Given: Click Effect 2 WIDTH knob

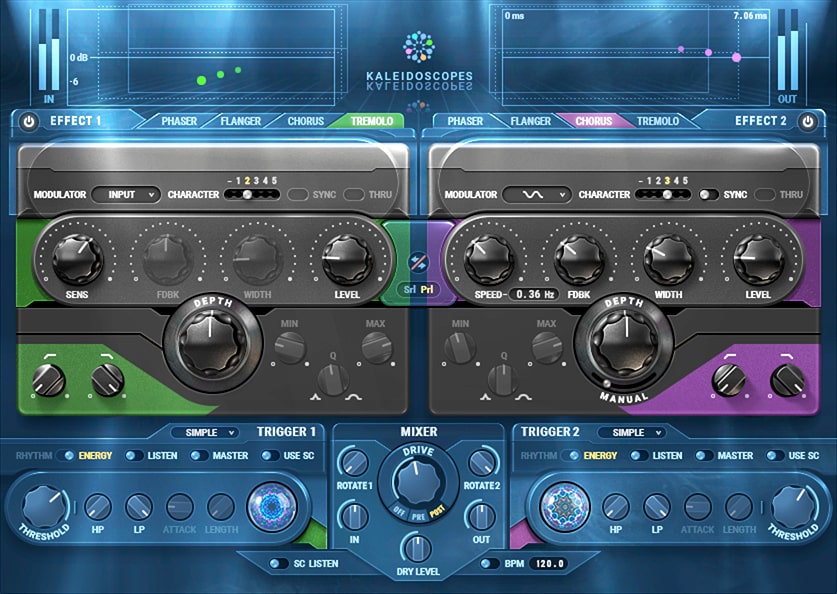Looking at the screenshot, I should [668, 259].
